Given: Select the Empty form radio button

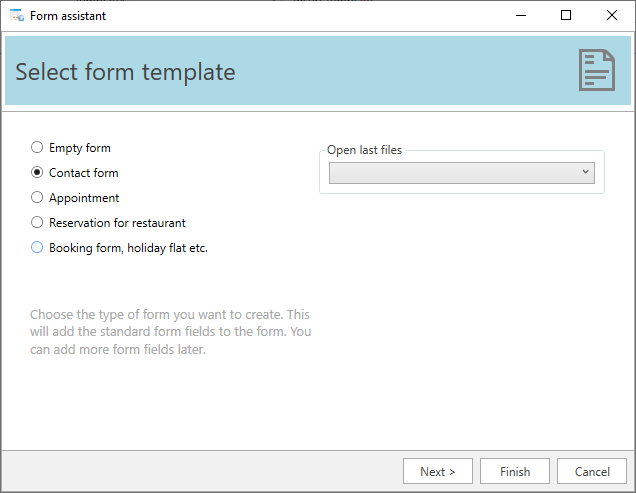Looking at the screenshot, I should pos(38,148).
